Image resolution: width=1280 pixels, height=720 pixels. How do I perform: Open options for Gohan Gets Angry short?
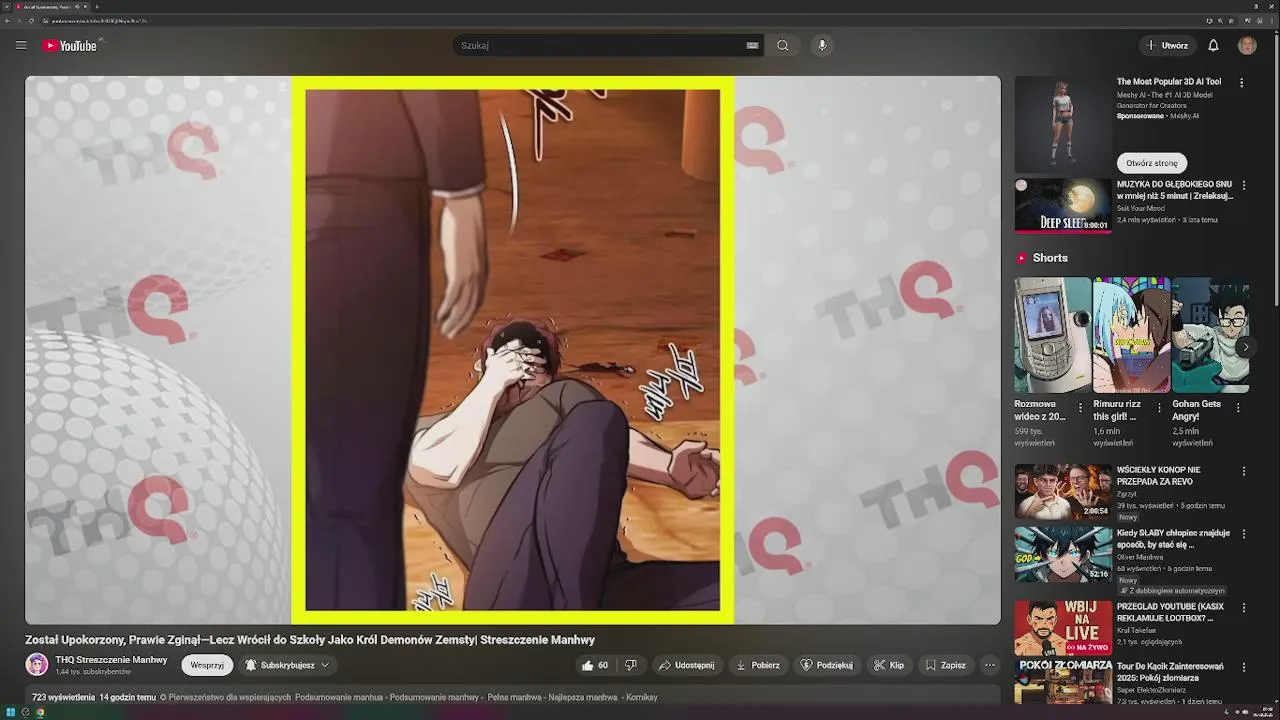(1238, 407)
